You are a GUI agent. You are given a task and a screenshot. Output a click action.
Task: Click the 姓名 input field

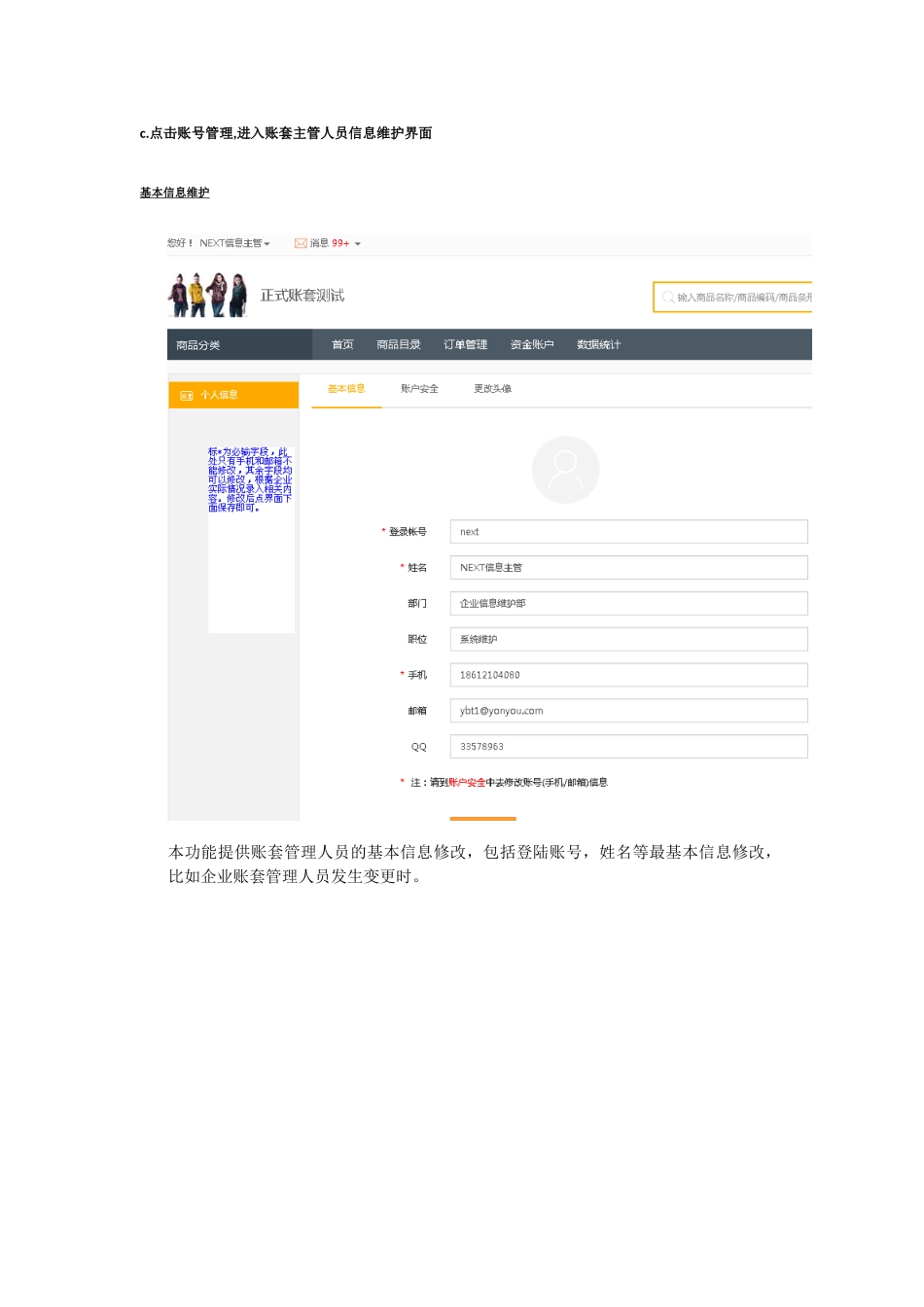click(x=628, y=568)
